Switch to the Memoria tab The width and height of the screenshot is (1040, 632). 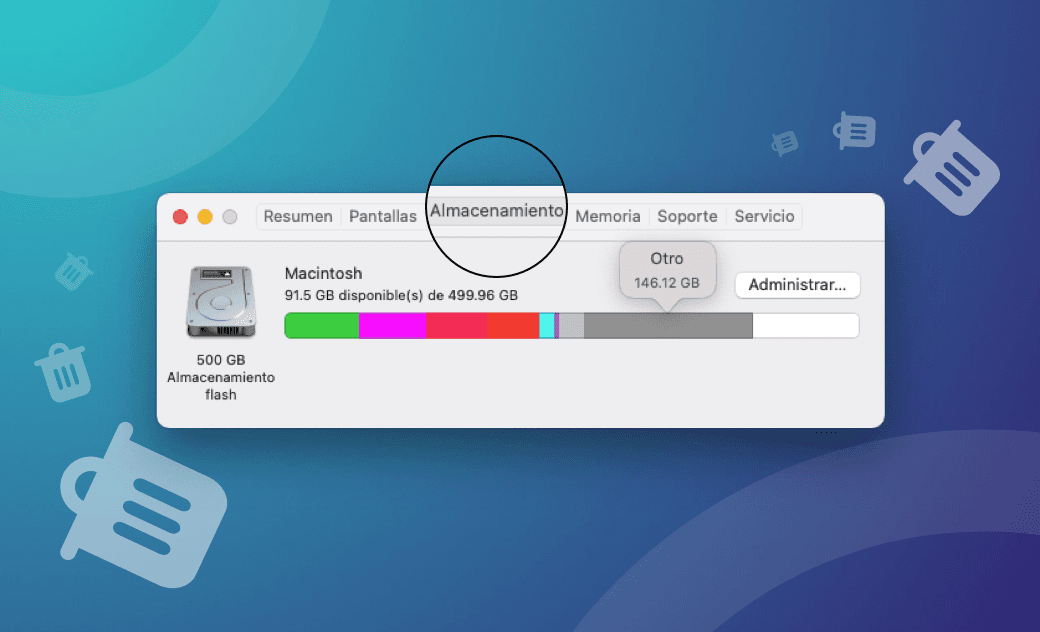click(608, 216)
